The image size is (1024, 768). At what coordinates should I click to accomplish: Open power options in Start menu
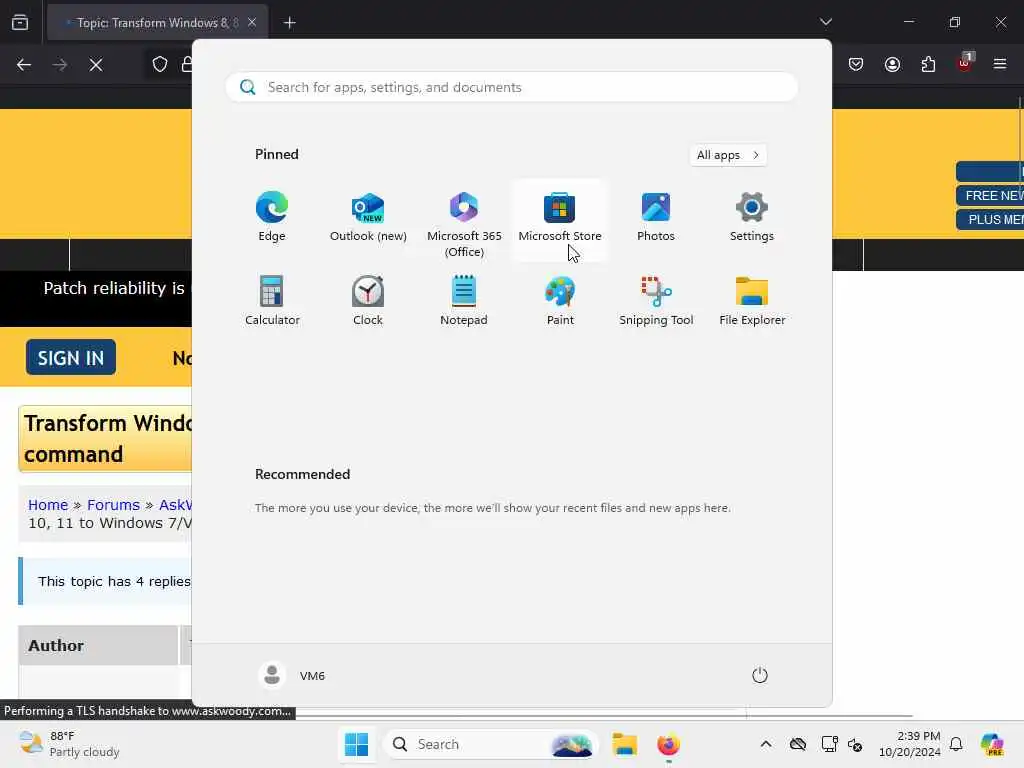759,675
